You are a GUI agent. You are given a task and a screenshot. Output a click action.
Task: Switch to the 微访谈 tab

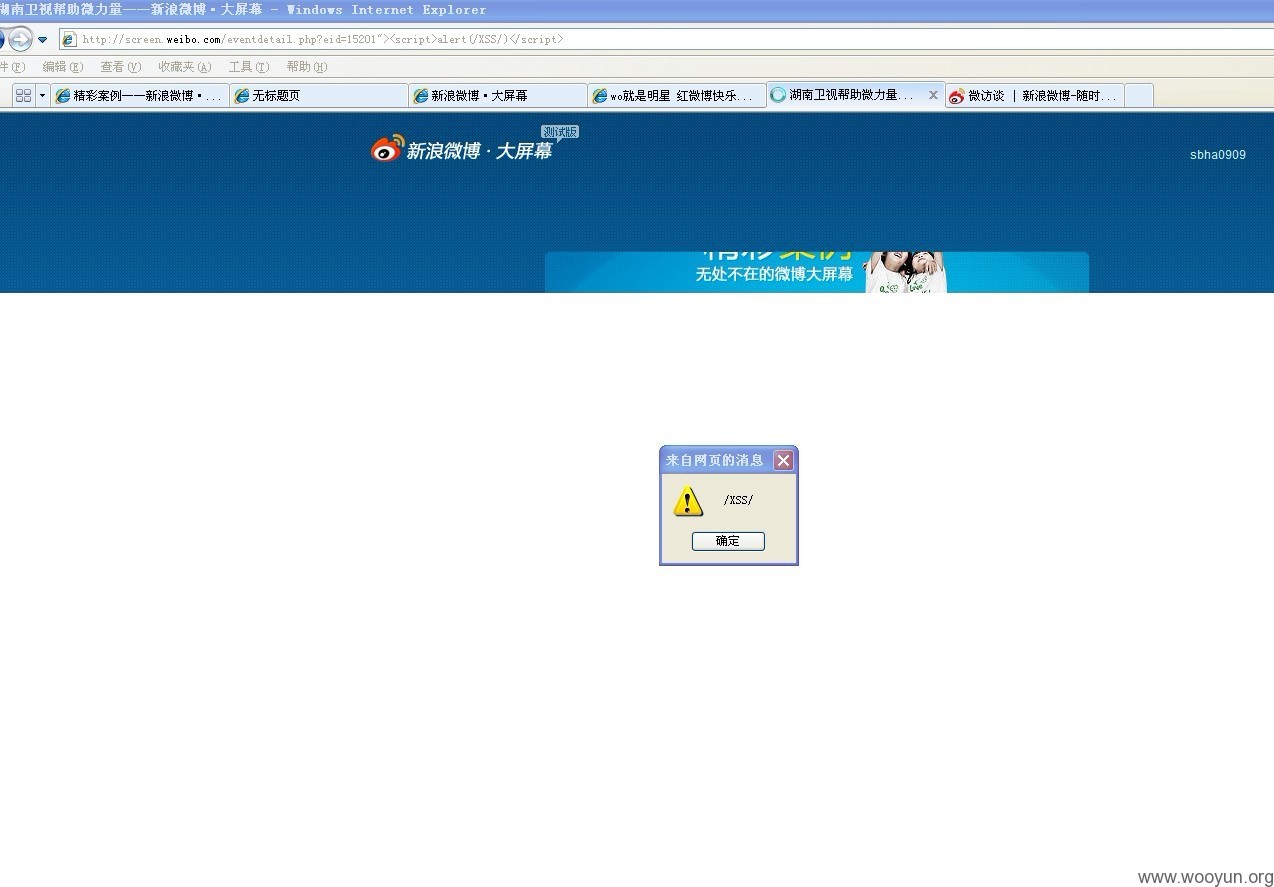(x=1035, y=96)
